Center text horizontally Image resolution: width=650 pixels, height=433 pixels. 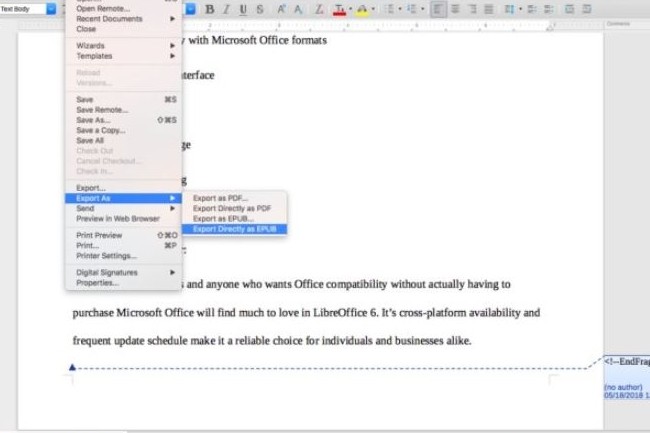[455, 9]
